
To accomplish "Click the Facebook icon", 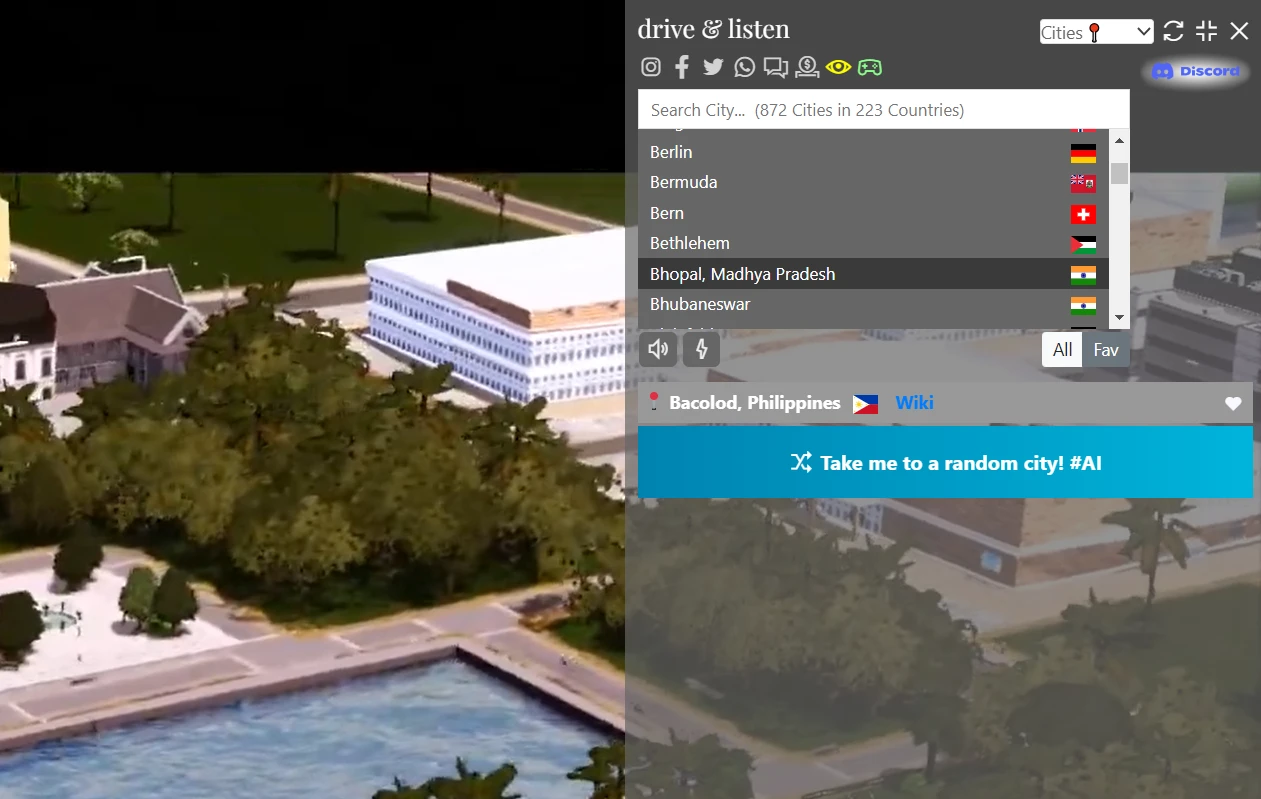I will (682, 67).
